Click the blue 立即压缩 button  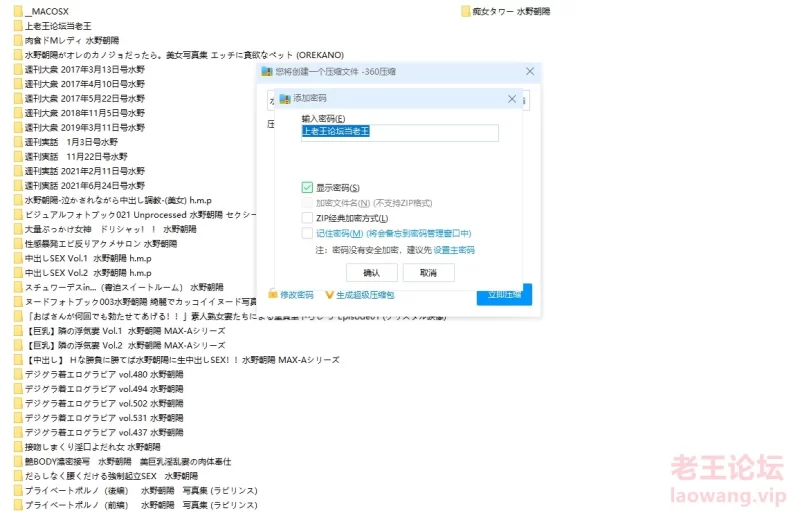pos(504,295)
